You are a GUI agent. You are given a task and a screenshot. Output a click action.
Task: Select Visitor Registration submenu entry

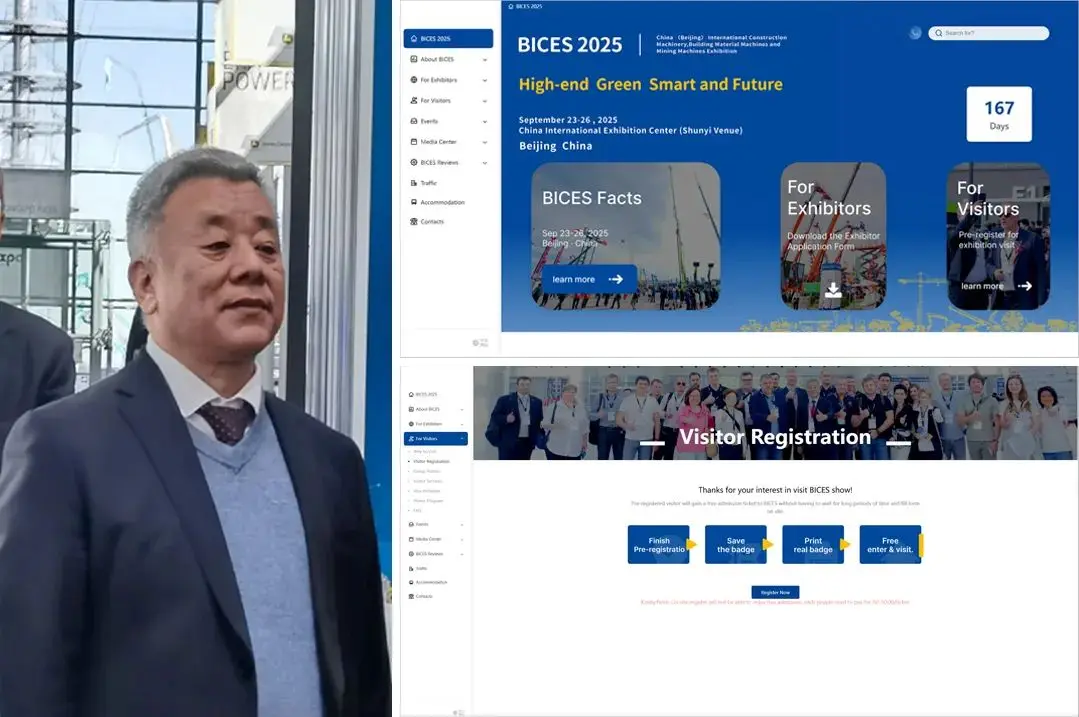pyautogui.click(x=431, y=461)
